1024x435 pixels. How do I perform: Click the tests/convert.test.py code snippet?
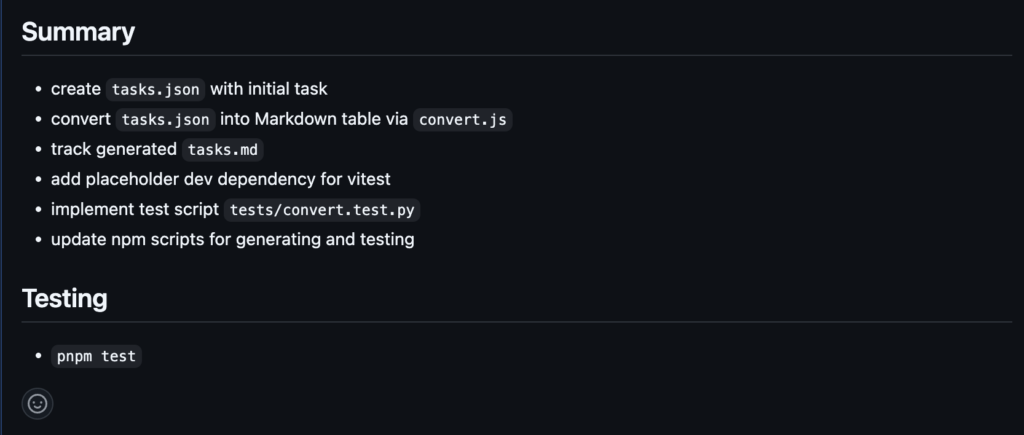tap(322, 210)
